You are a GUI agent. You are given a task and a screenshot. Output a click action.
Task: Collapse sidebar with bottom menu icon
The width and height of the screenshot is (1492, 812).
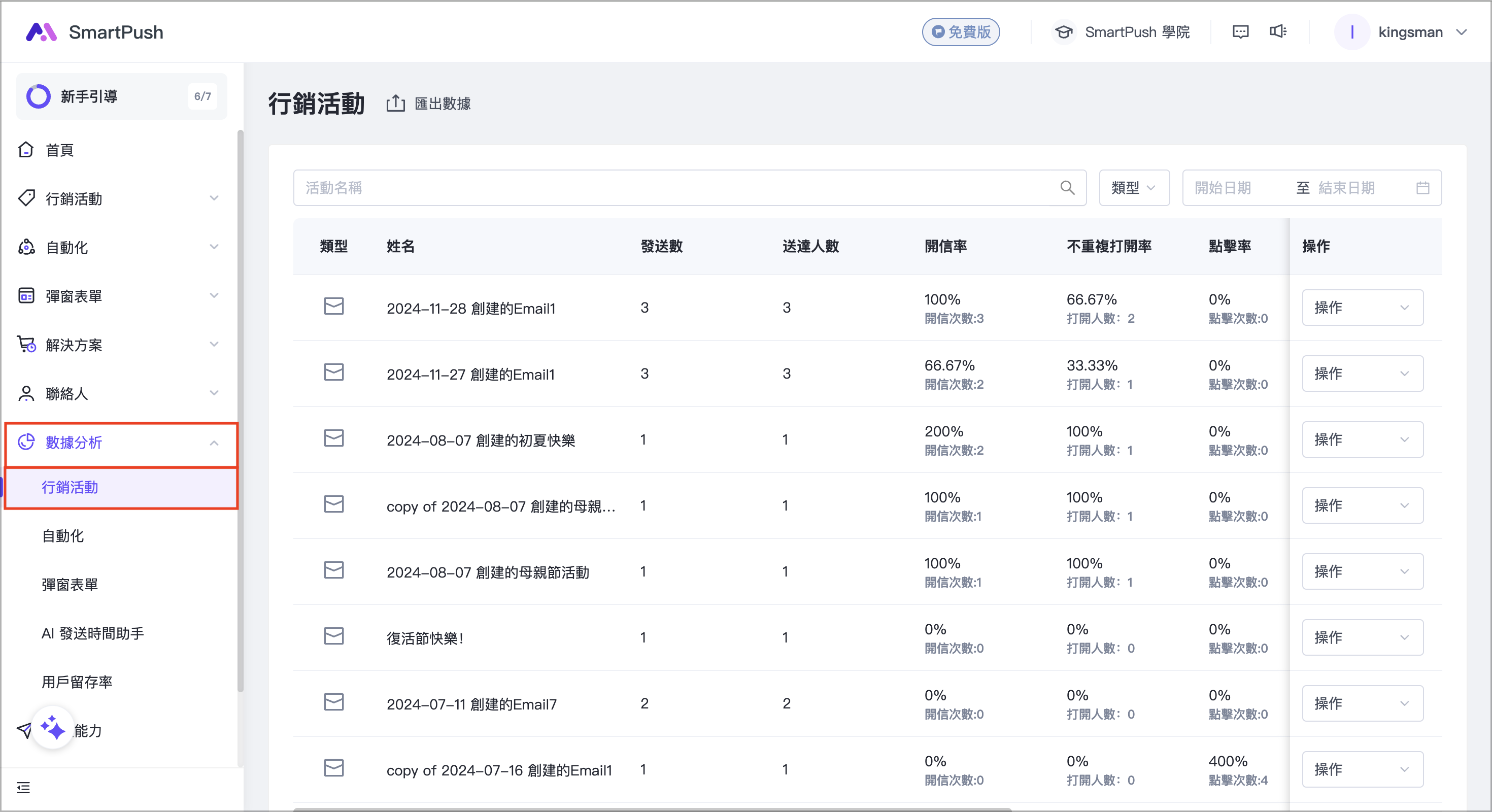[x=23, y=788]
